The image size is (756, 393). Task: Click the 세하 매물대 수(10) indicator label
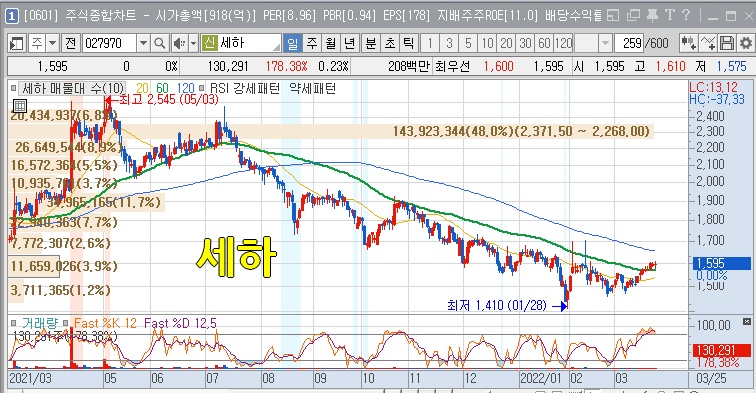(x=73, y=88)
